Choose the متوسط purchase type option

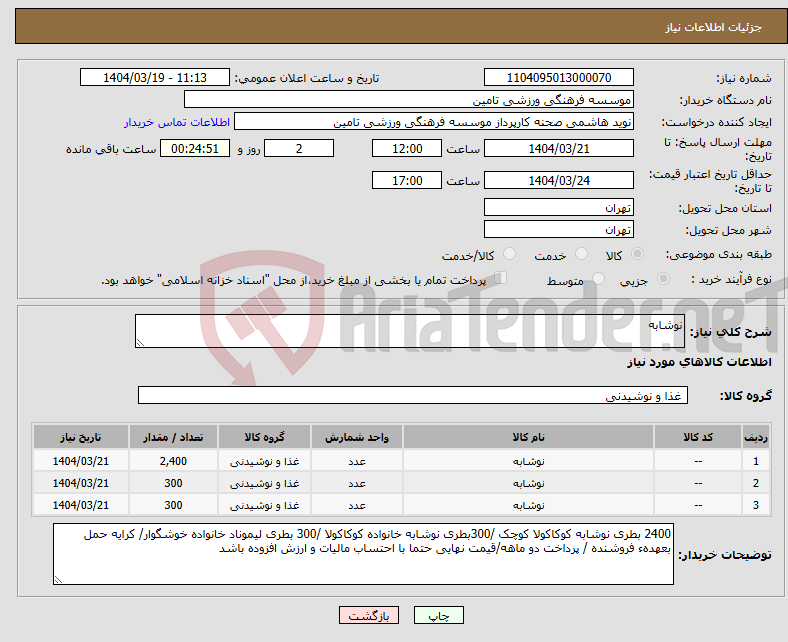tap(597, 280)
